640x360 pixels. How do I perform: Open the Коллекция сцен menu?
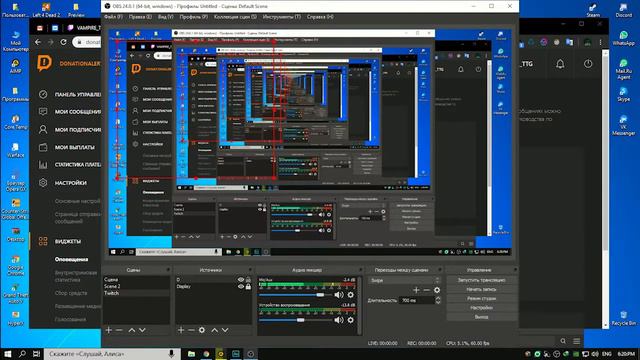tap(235, 17)
